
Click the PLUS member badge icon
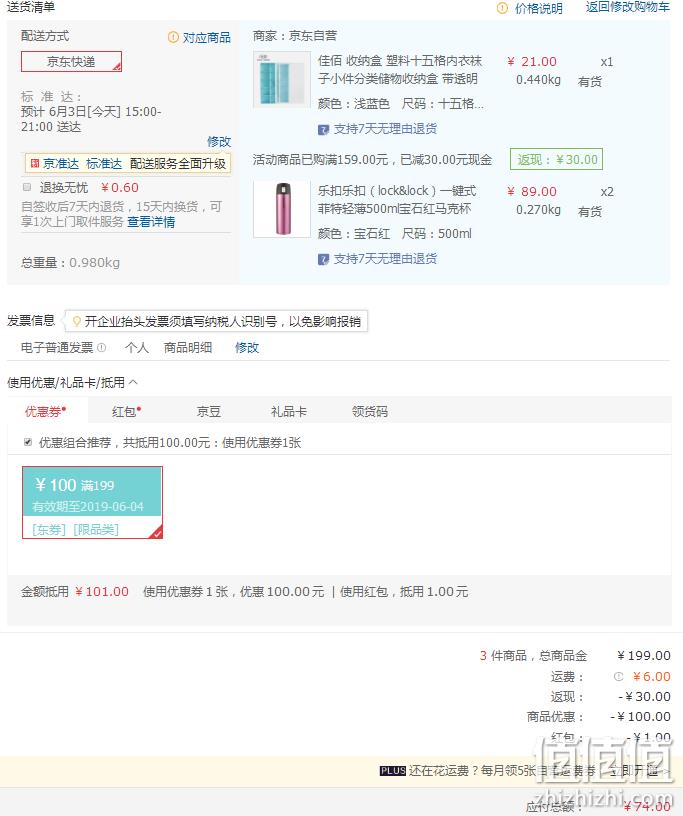(x=393, y=771)
